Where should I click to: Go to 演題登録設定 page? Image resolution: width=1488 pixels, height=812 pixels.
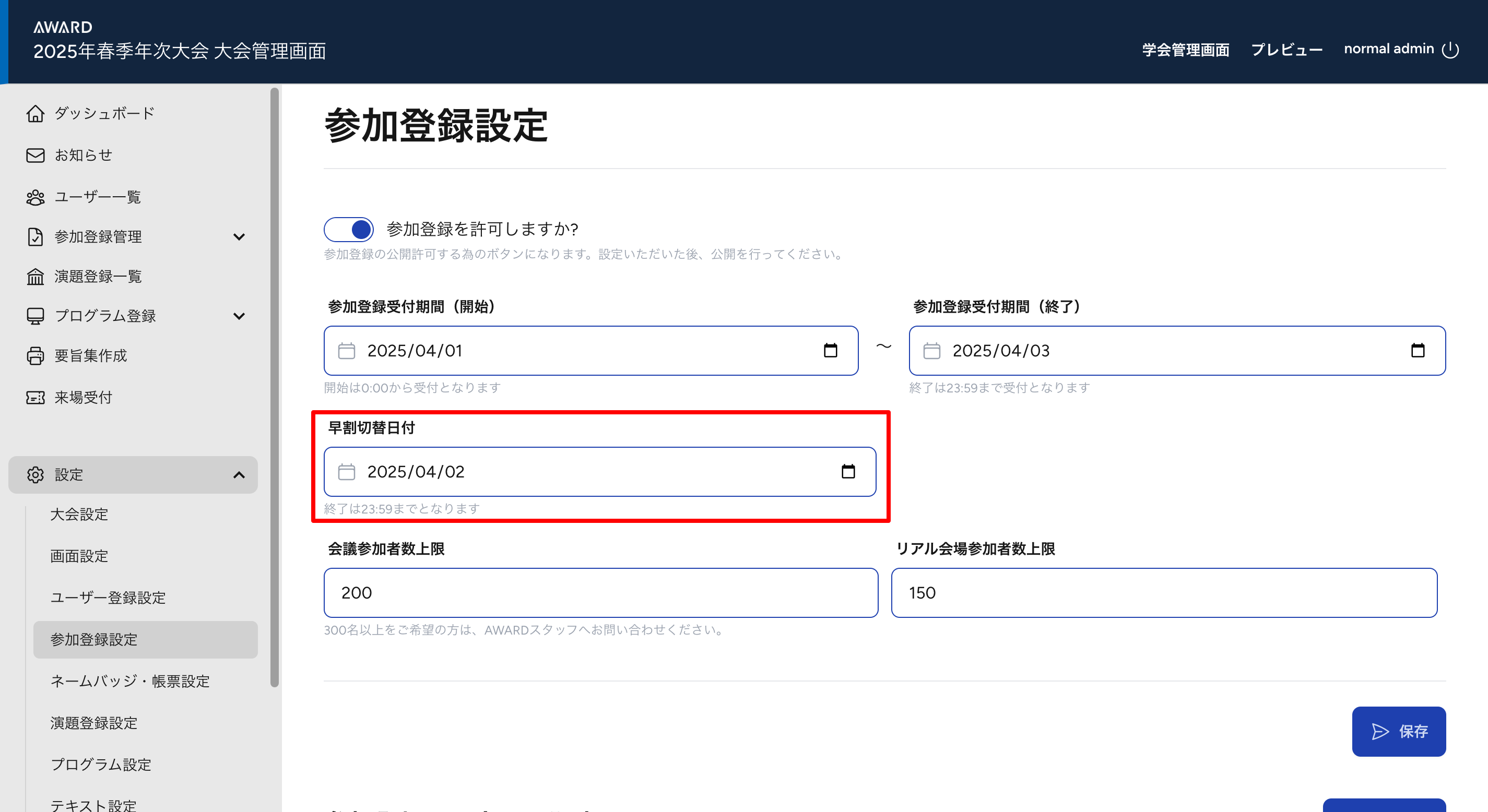point(93,723)
